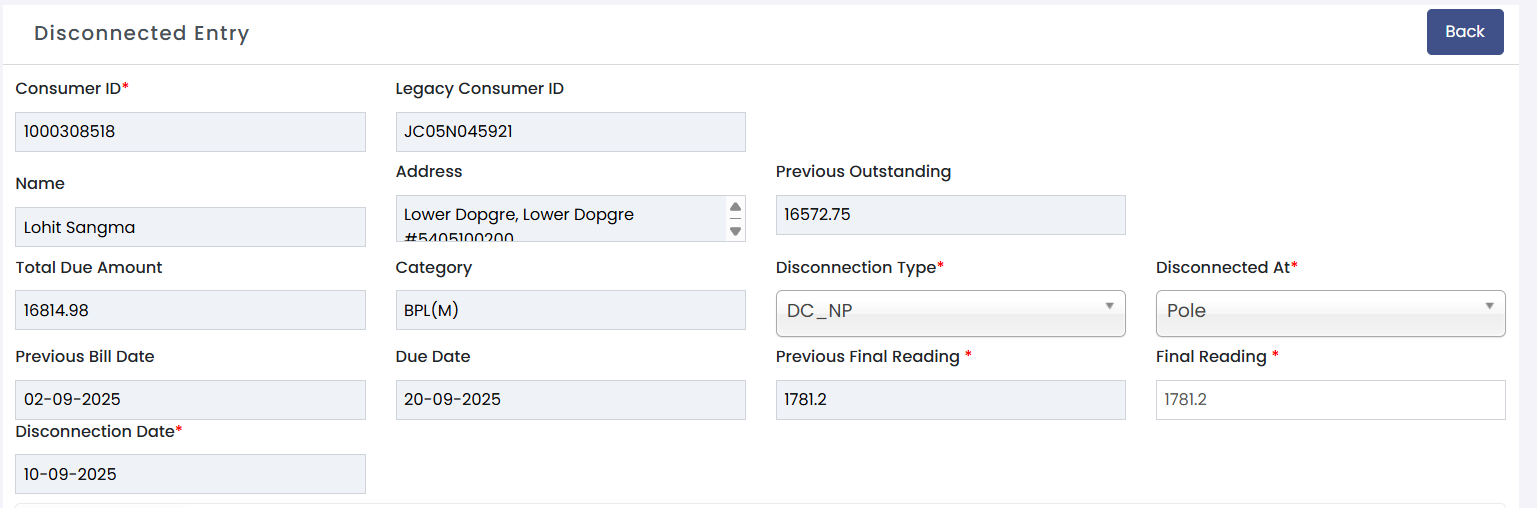Click inside the Address text area
Screen dimensions: 1537x508
(560, 218)
